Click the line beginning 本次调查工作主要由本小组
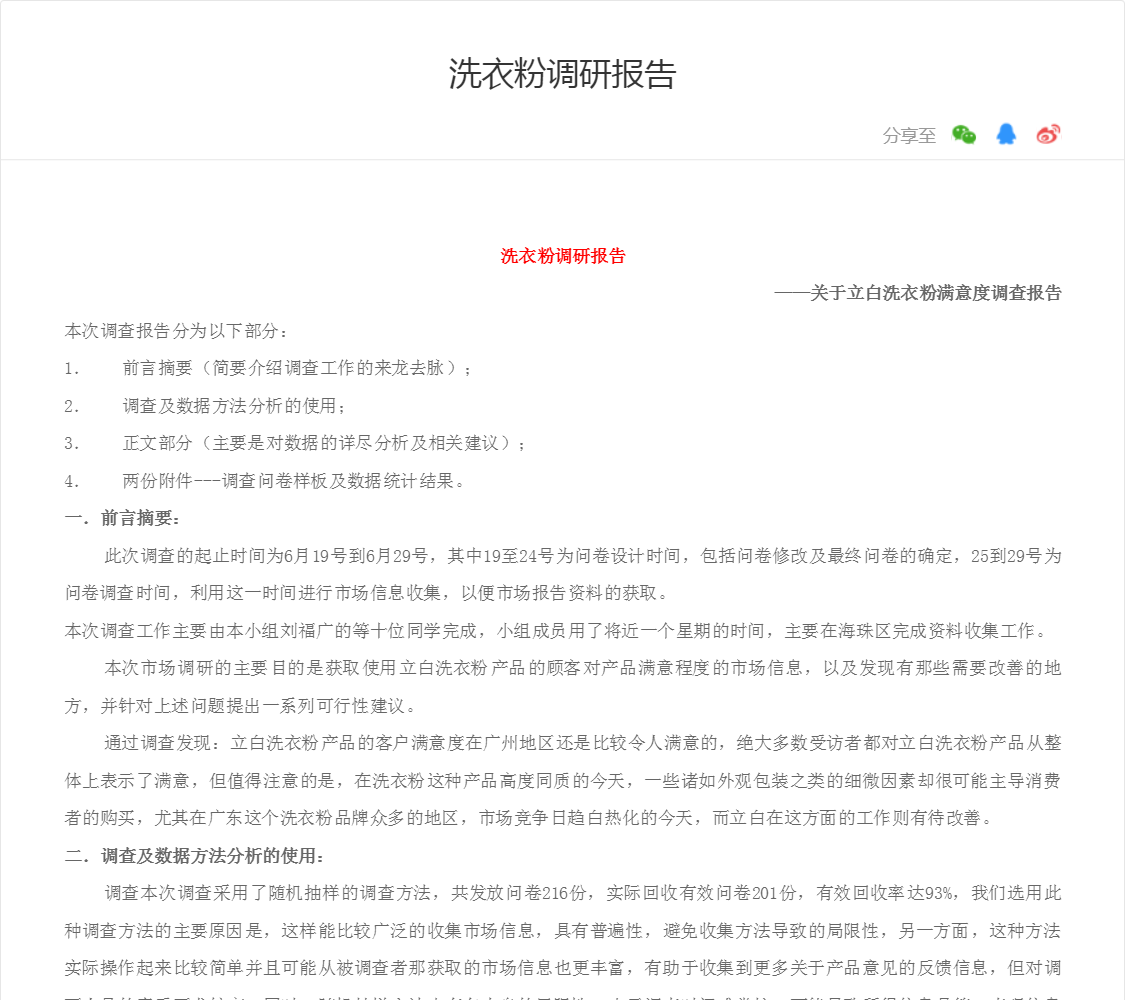This screenshot has width=1125, height=1000. (x=557, y=631)
